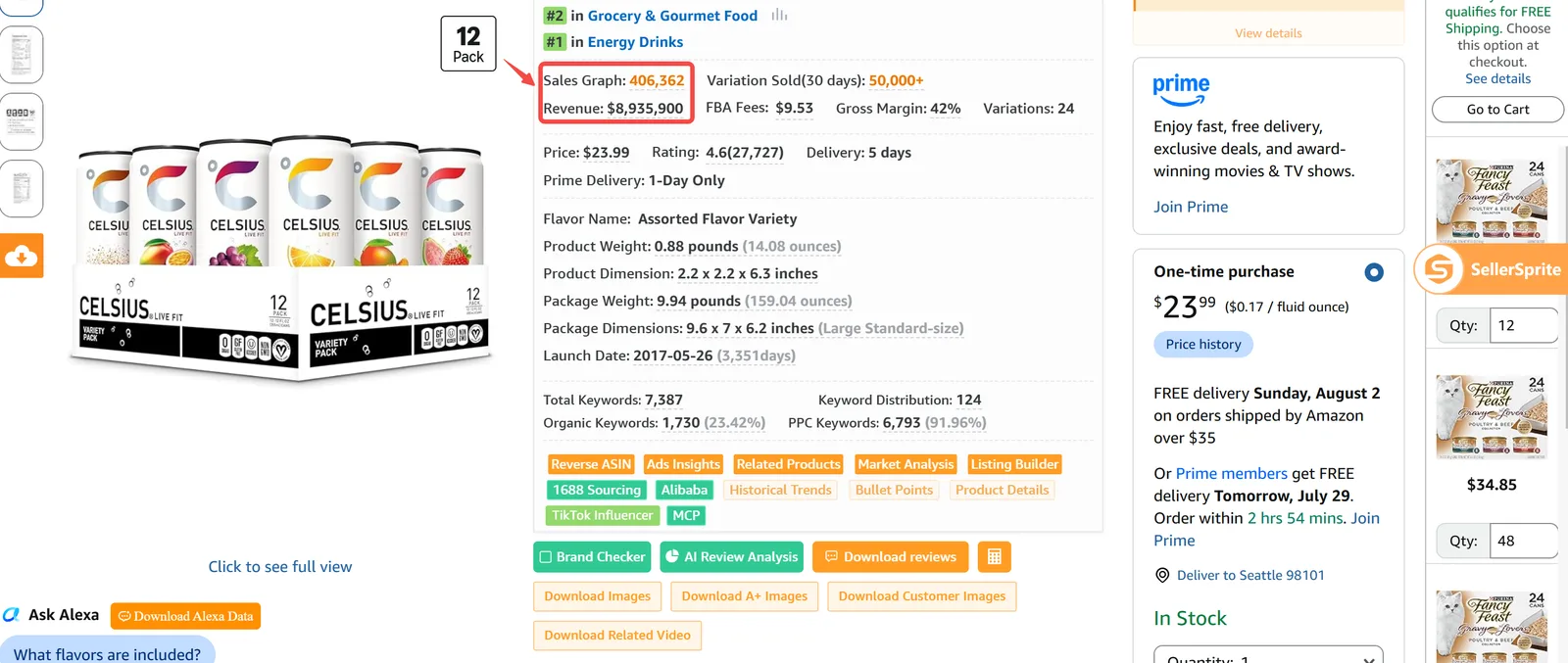Viewport: 1568px width, 663px height.
Task: Open the SellerSprite floating logo button
Action: point(1439,269)
